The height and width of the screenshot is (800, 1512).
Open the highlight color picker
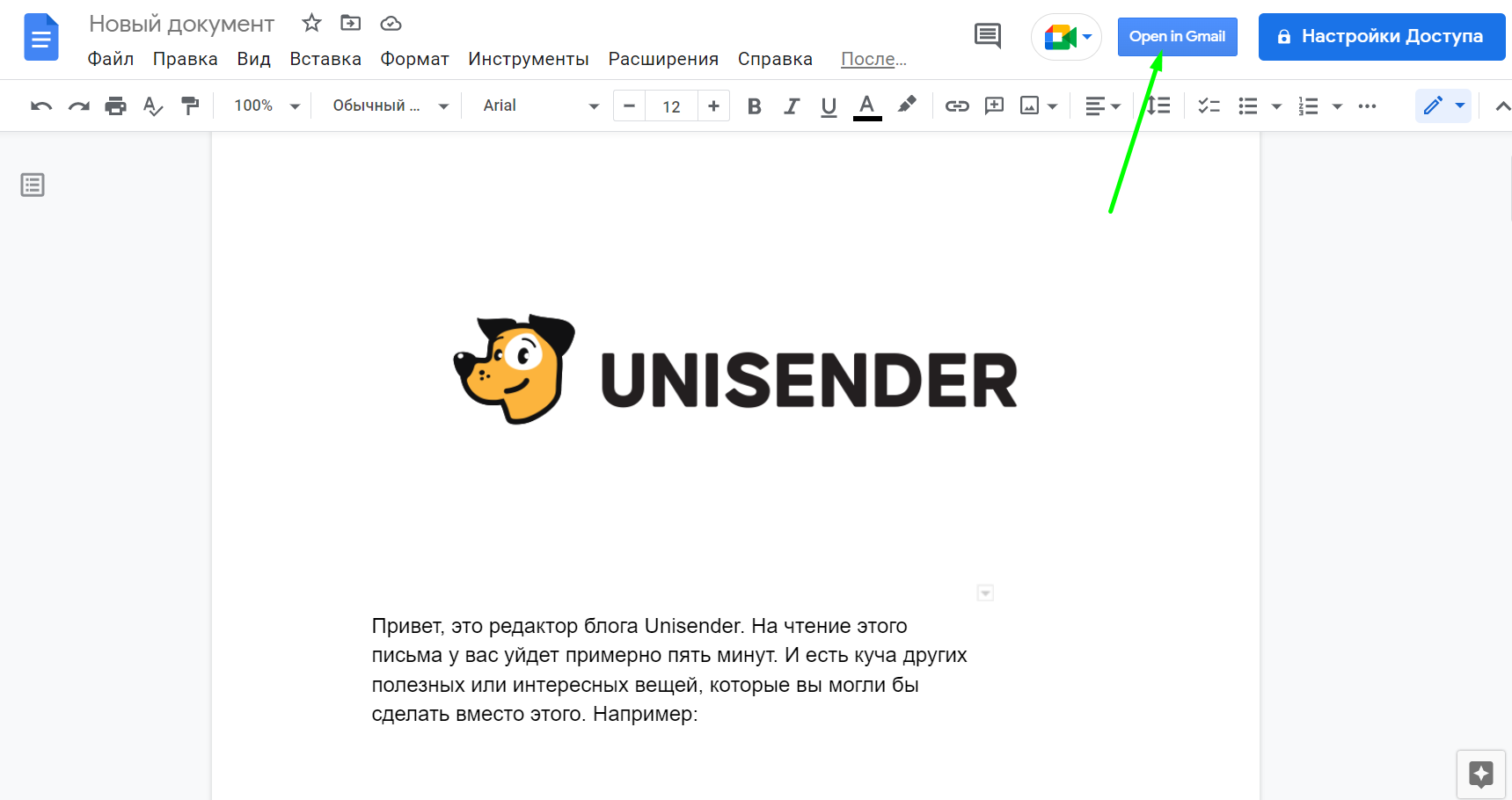(x=906, y=106)
